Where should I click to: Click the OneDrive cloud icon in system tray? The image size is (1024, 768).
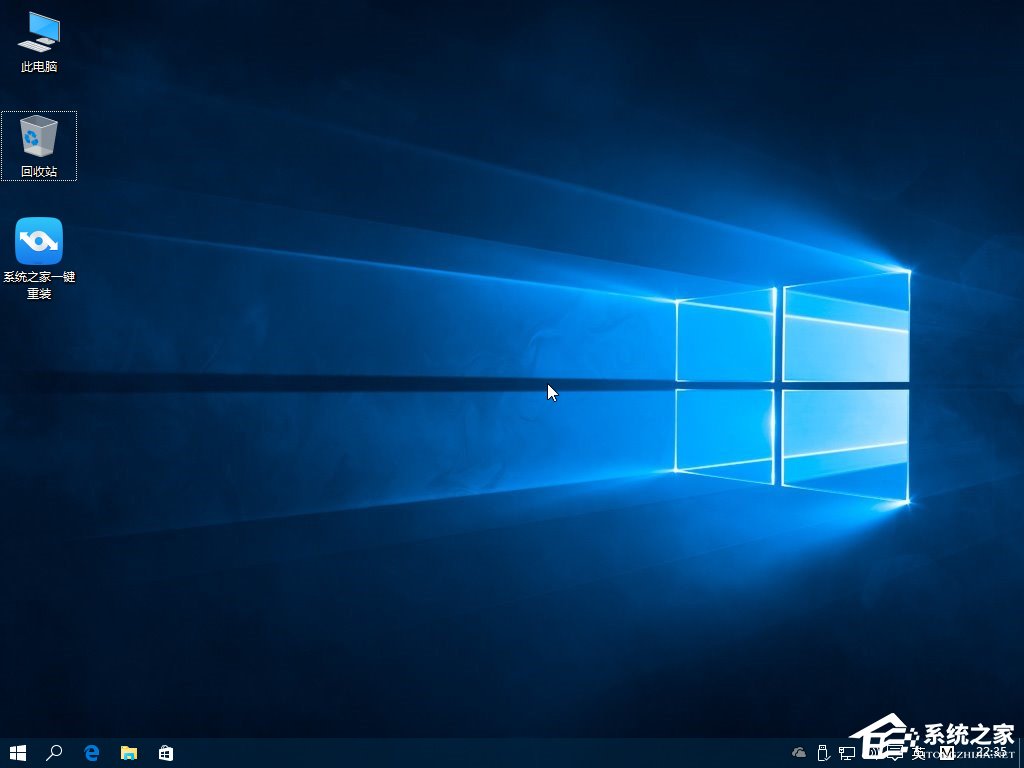(798, 752)
